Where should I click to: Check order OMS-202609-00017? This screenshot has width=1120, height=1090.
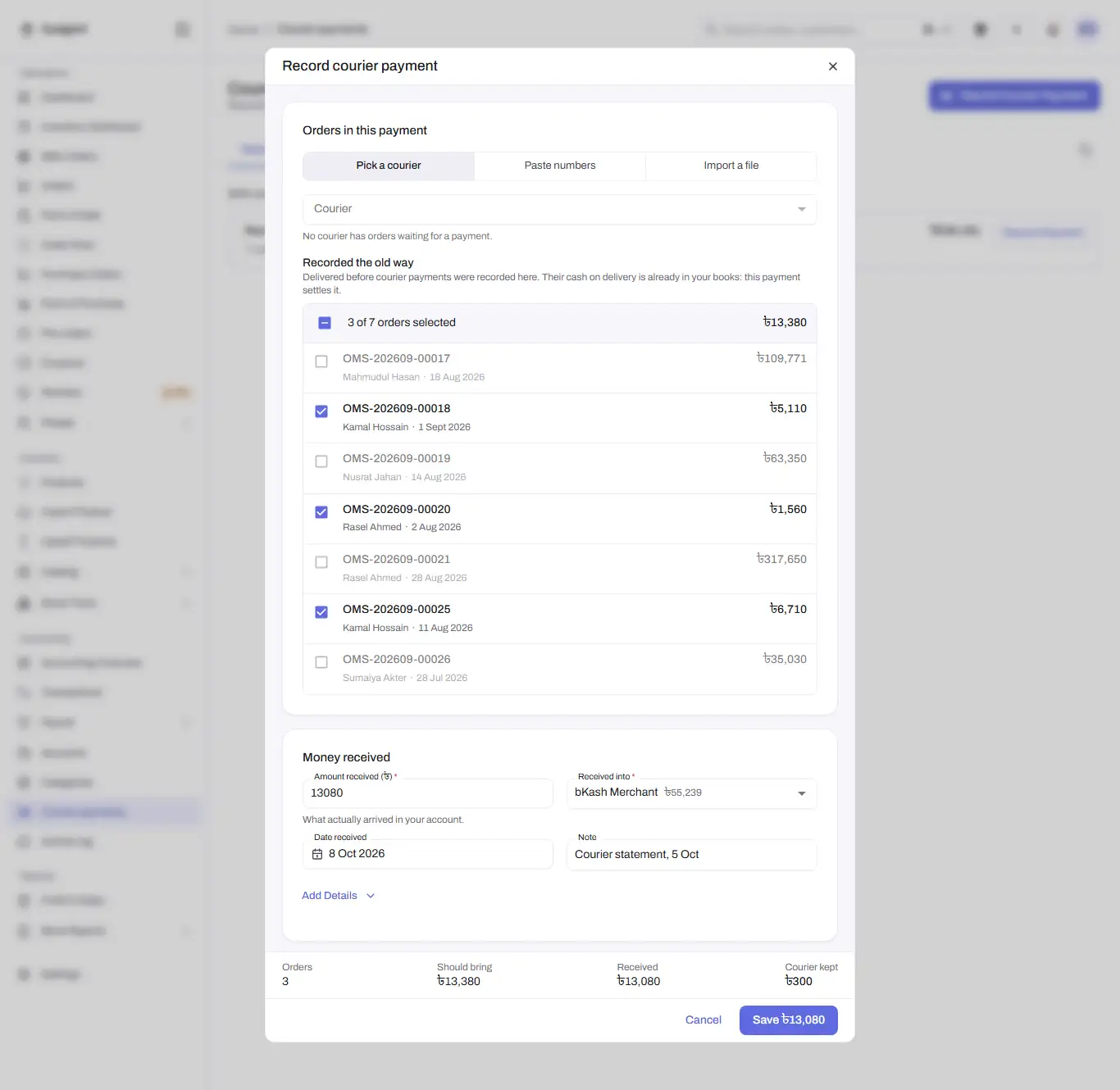[x=321, y=361]
